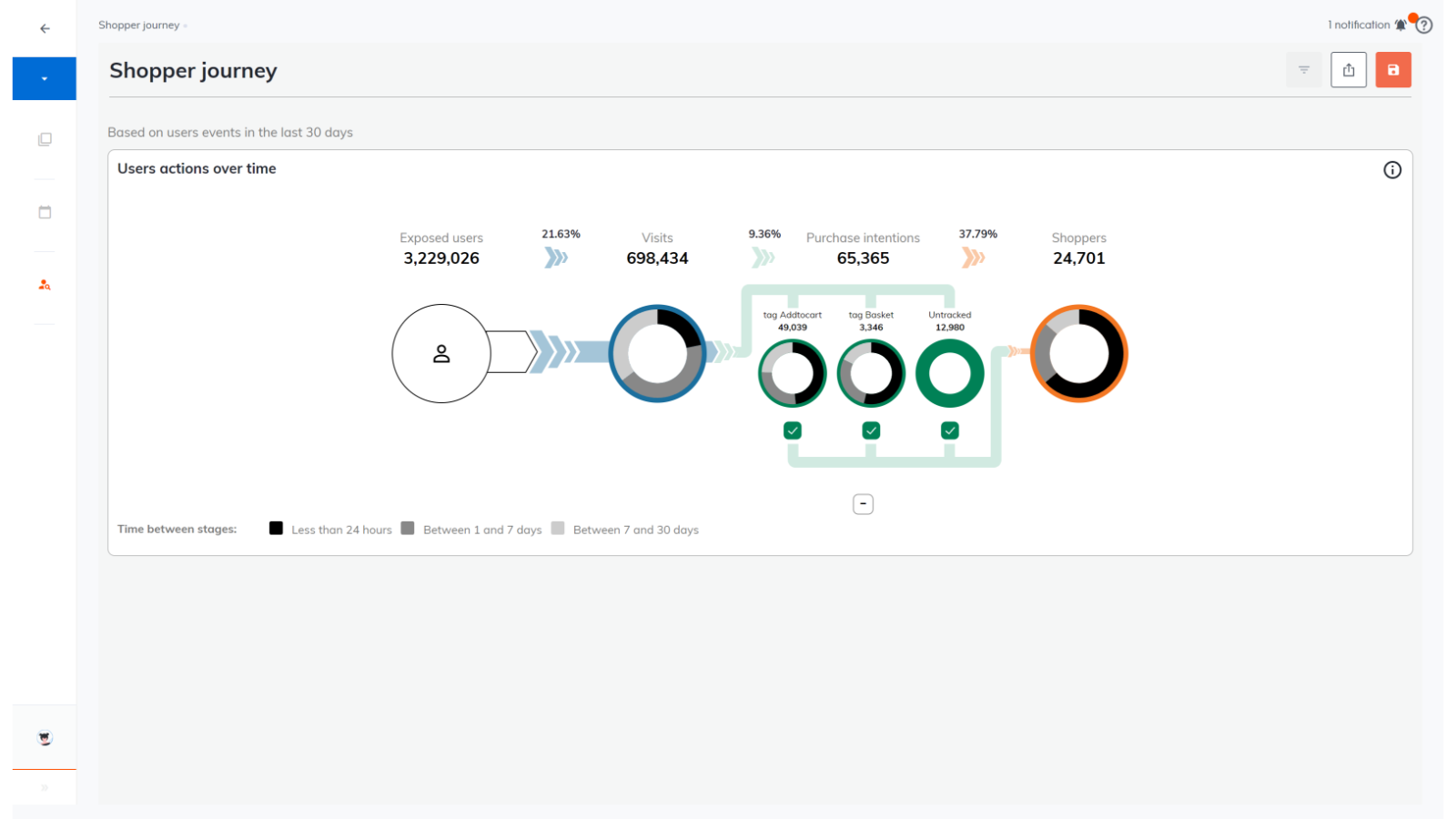Click the Shoppers orange donut chart
Viewport: 1456px width, 819px height.
[x=1079, y=354]
